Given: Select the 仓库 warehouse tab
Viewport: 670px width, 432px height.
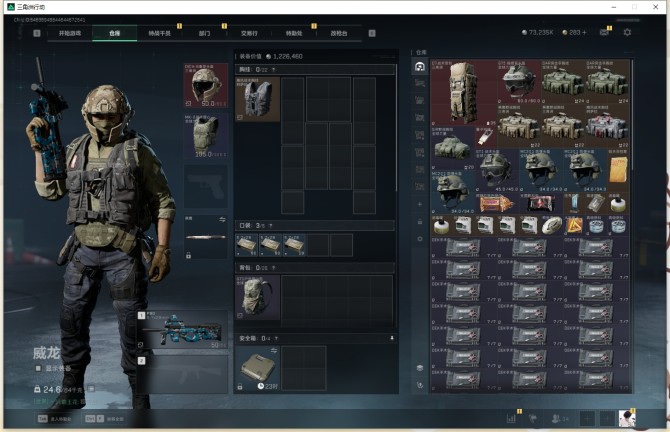Looking at the screenshot, I should point(115,33).
